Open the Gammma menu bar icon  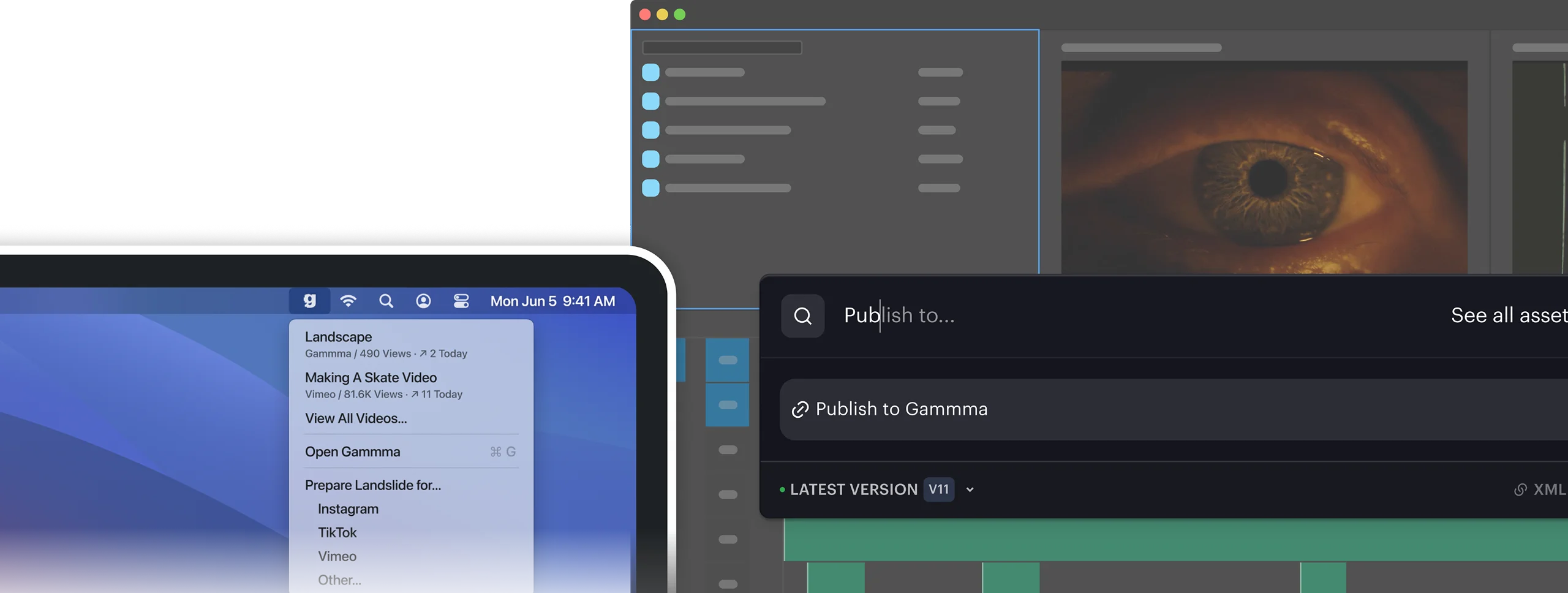pyautogui.click(x=310, y=301)
